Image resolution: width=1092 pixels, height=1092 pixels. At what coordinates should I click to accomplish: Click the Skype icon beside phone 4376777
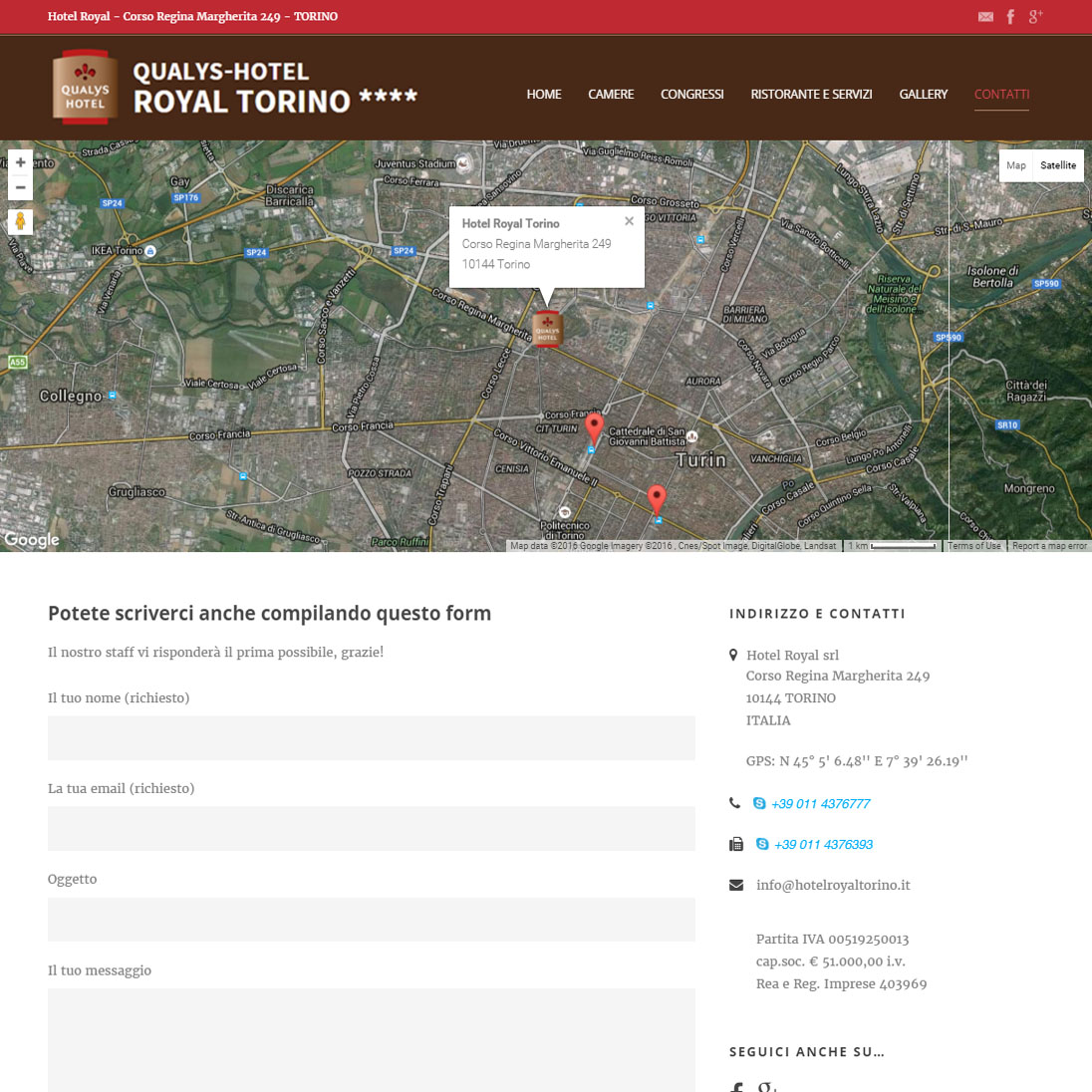[759, 804]
